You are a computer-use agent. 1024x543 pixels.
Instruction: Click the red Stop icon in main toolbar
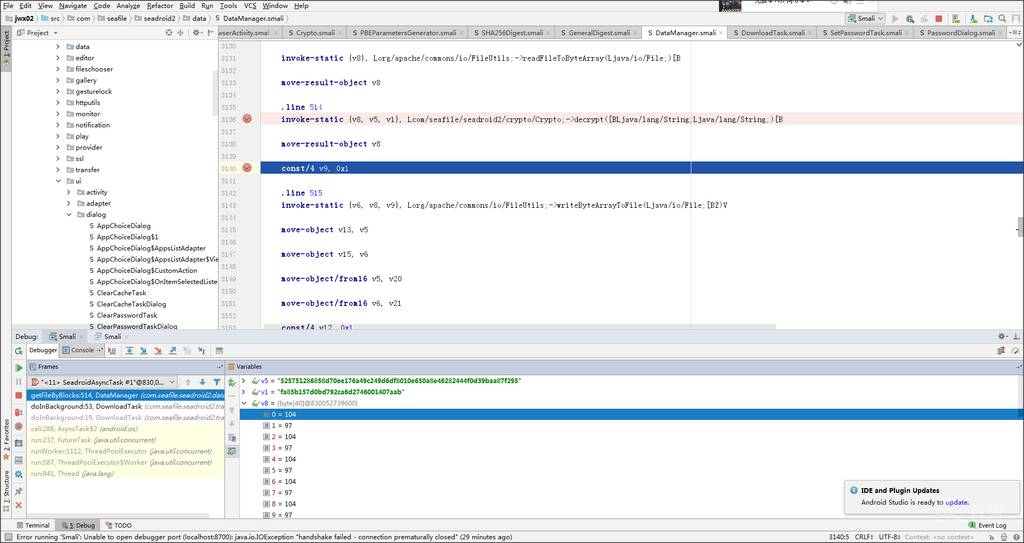click(938, 19)
